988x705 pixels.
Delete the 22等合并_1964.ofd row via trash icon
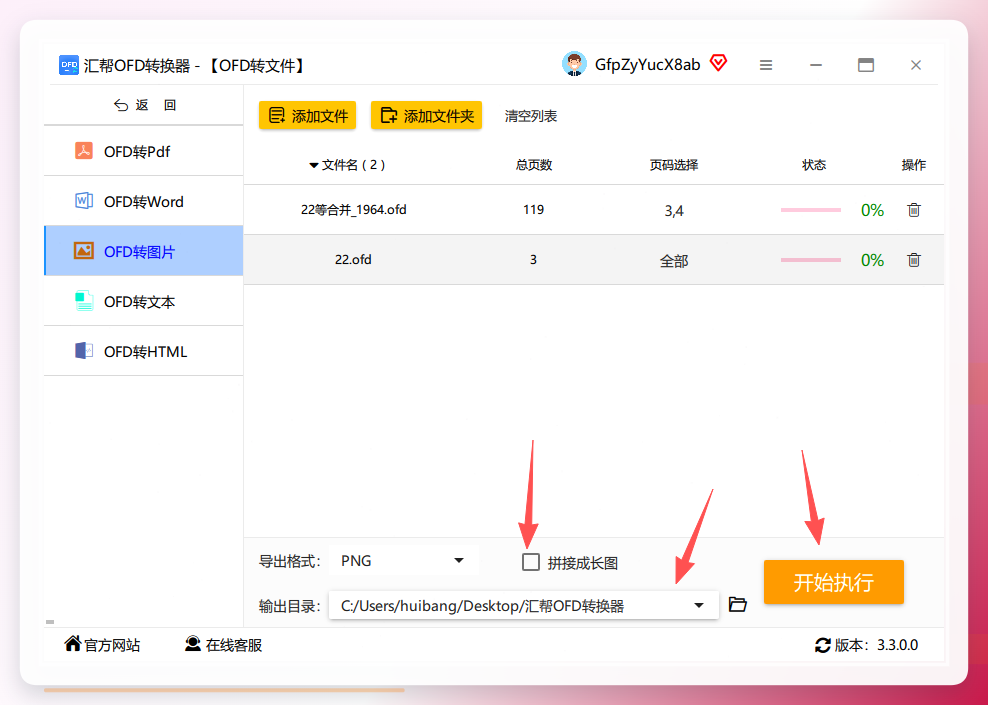[914, 210]
